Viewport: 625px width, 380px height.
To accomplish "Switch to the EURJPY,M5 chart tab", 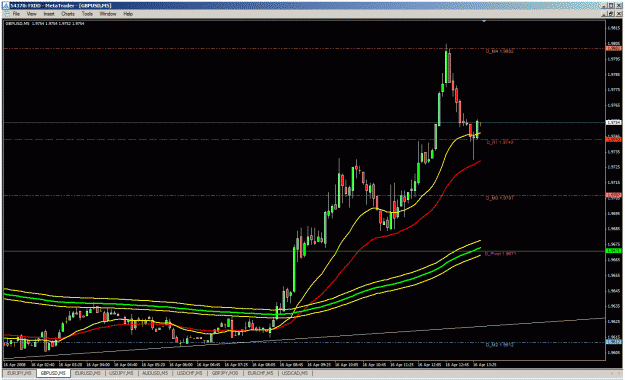I will point(19,373).
